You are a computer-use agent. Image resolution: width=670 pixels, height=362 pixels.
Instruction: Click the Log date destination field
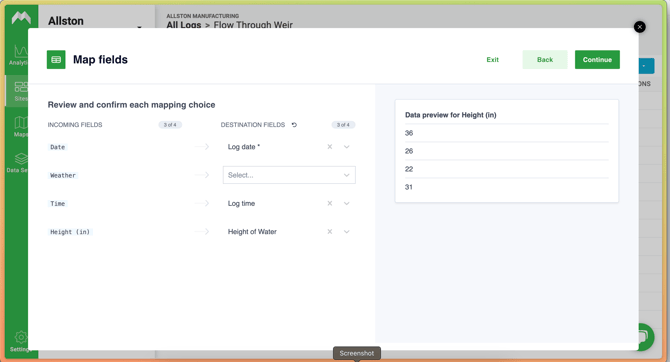[289, 147]
